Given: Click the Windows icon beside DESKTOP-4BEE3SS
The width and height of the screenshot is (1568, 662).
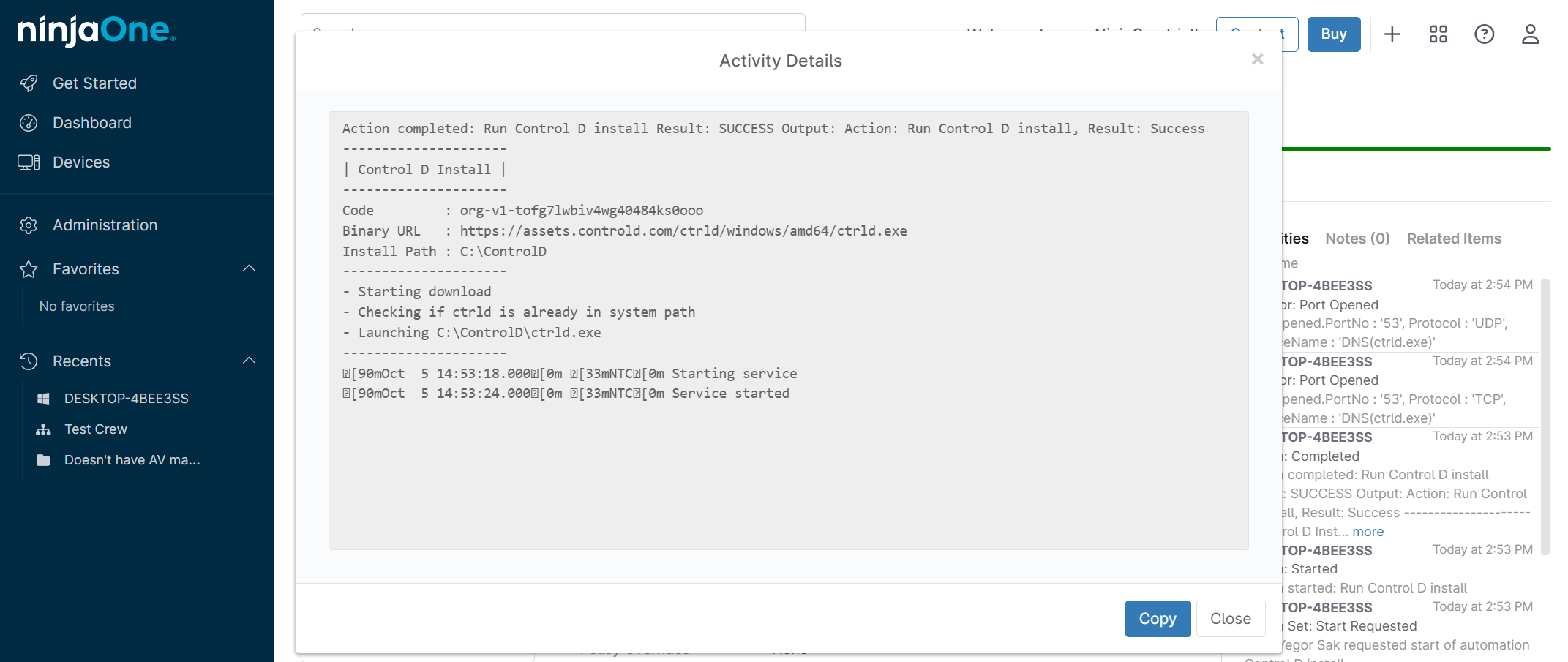Looking at the screenshot, I should 43,399.
